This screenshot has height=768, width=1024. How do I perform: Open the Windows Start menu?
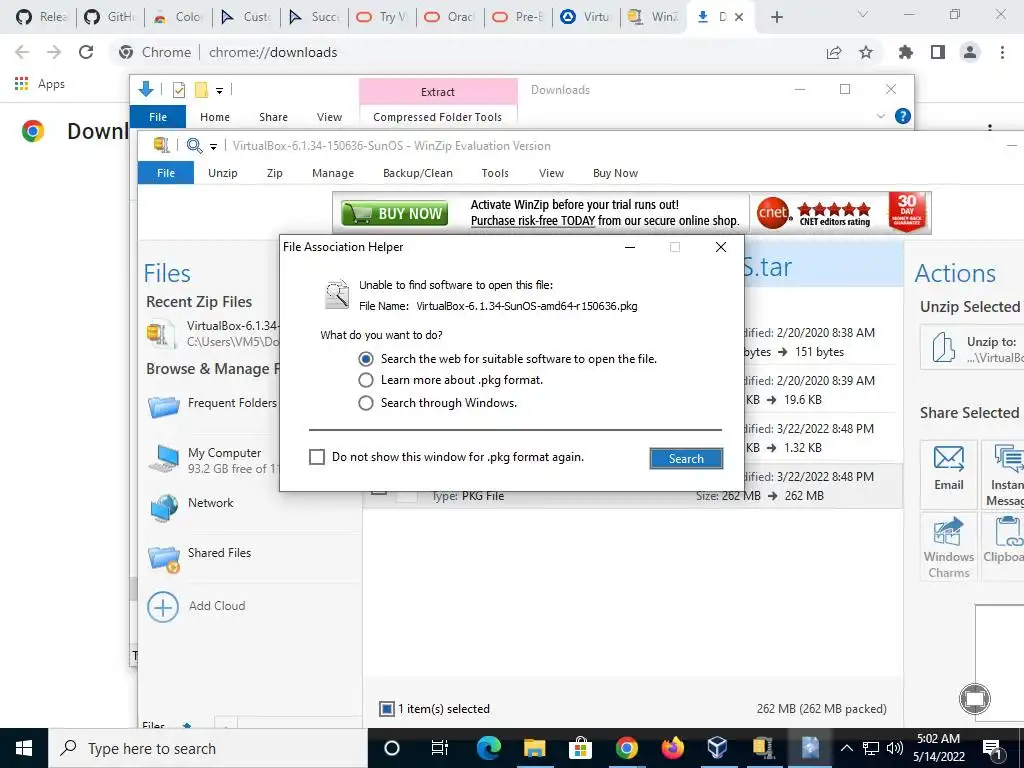coord(24,748)
